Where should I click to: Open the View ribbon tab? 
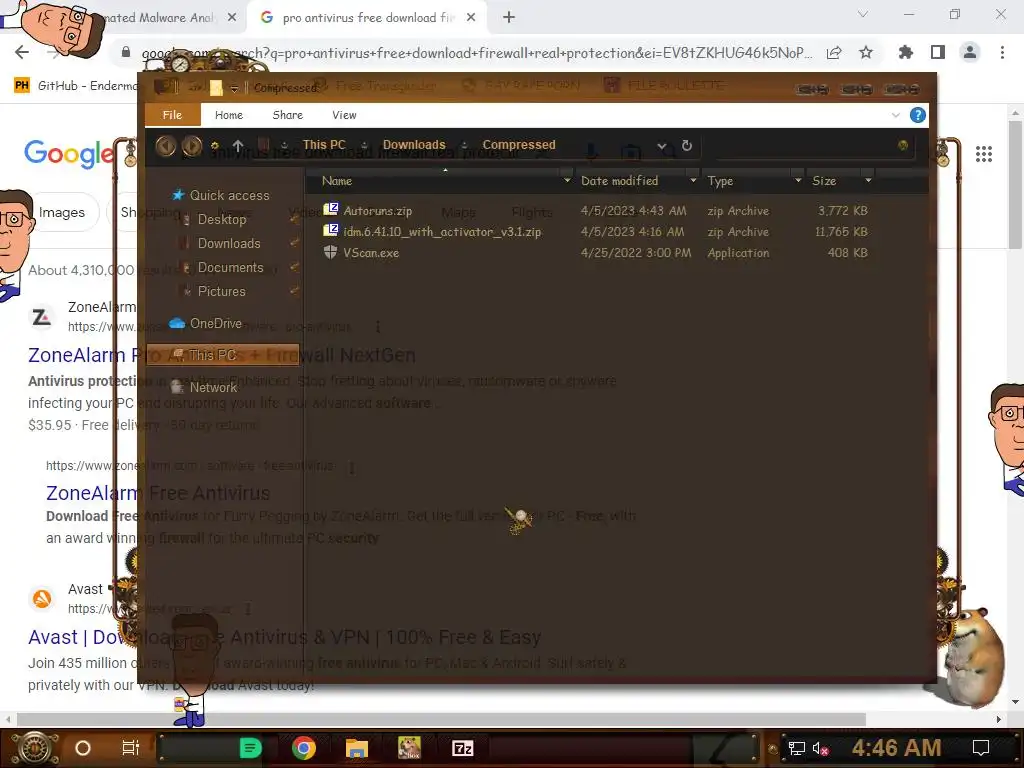click(344, 115)
